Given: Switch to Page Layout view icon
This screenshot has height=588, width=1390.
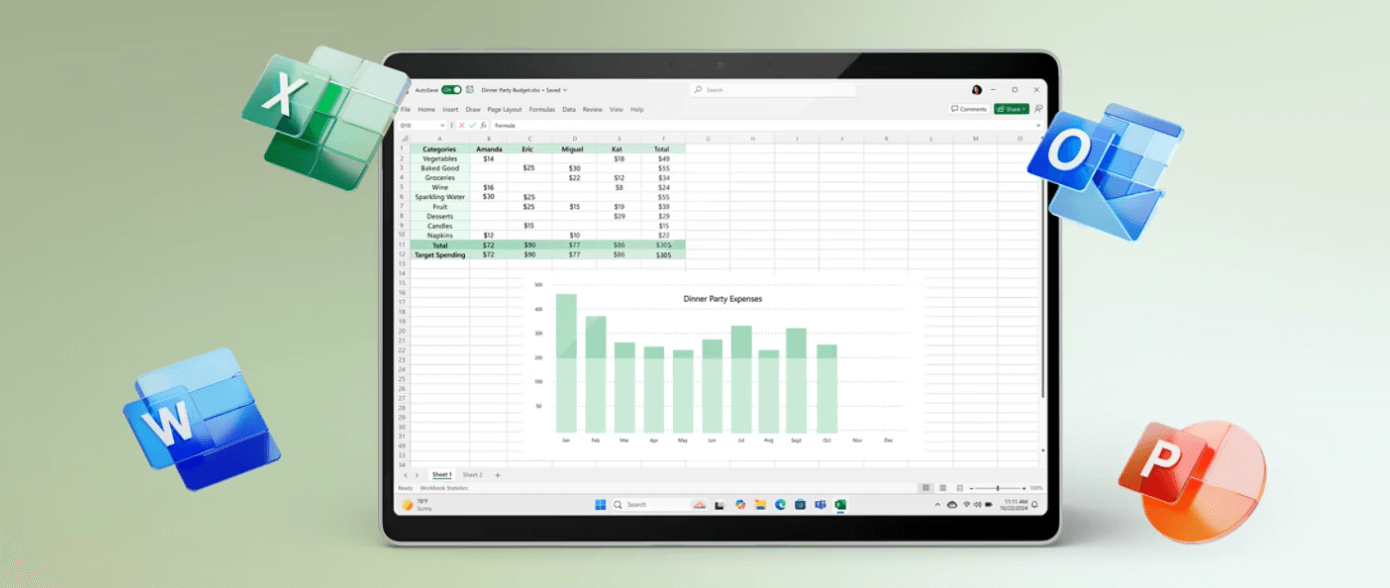Looking at the screenshot, I should click(943, 488).
